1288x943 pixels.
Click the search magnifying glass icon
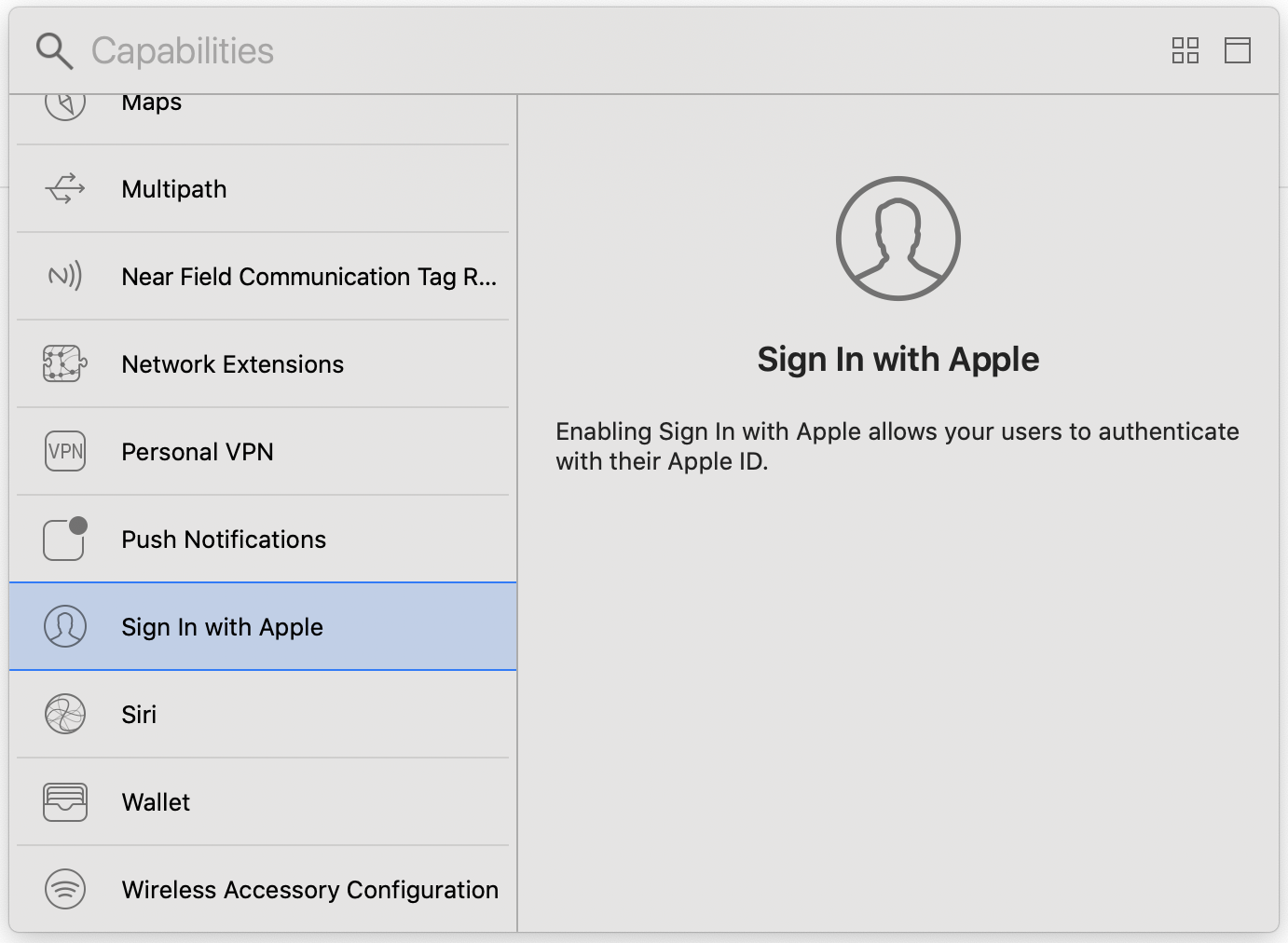coord(54,51)
